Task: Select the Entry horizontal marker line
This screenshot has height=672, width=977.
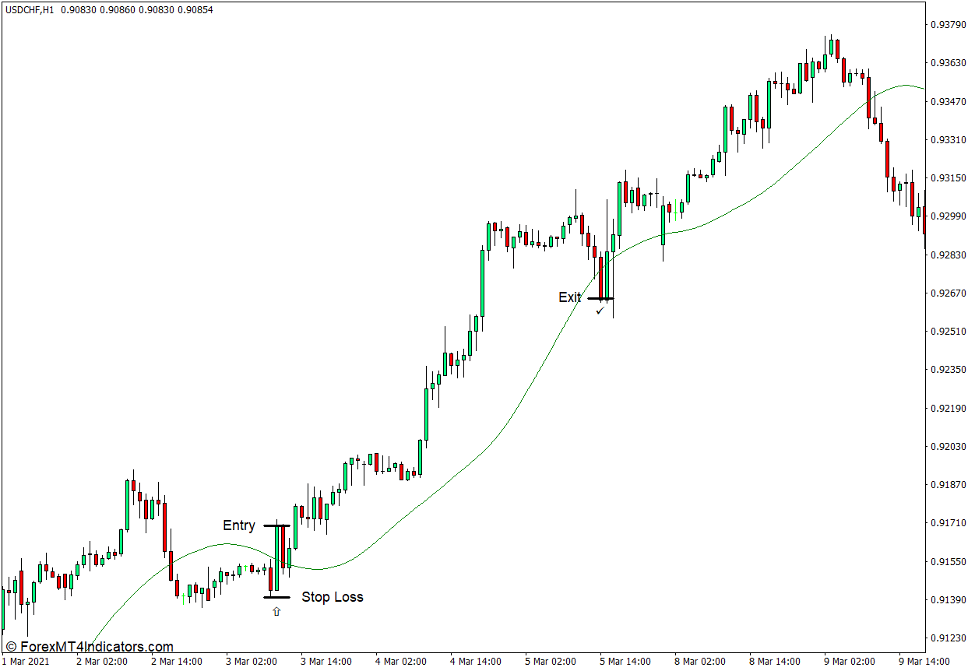Action: click(278, 524)
